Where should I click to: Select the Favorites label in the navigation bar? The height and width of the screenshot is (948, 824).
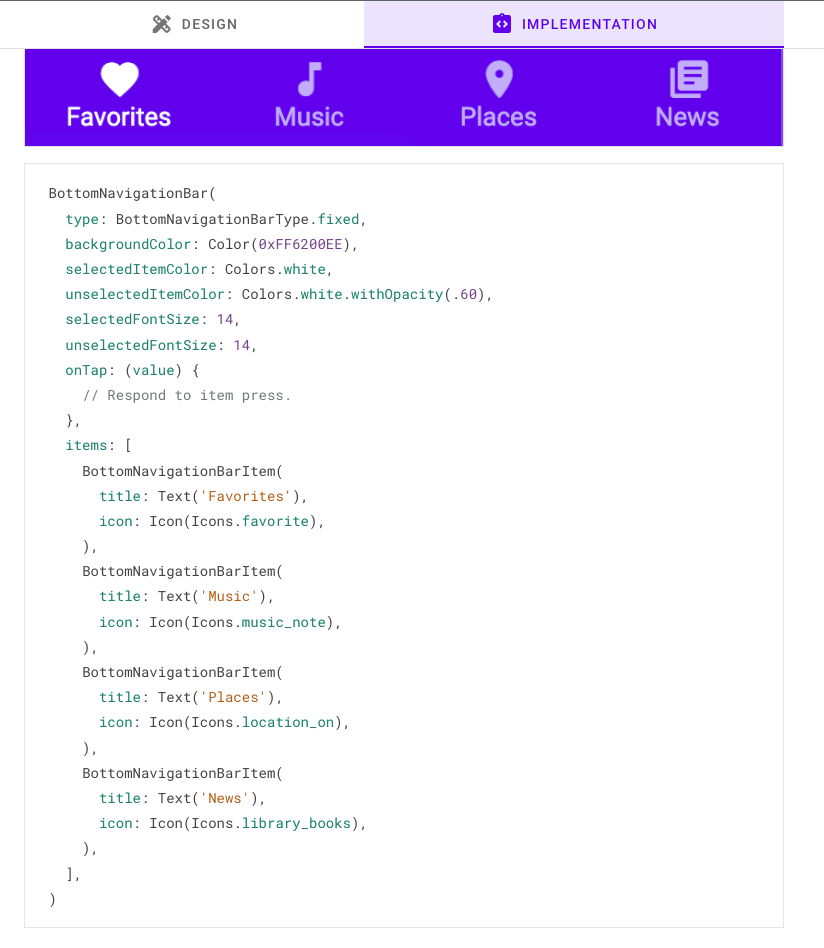119,117
